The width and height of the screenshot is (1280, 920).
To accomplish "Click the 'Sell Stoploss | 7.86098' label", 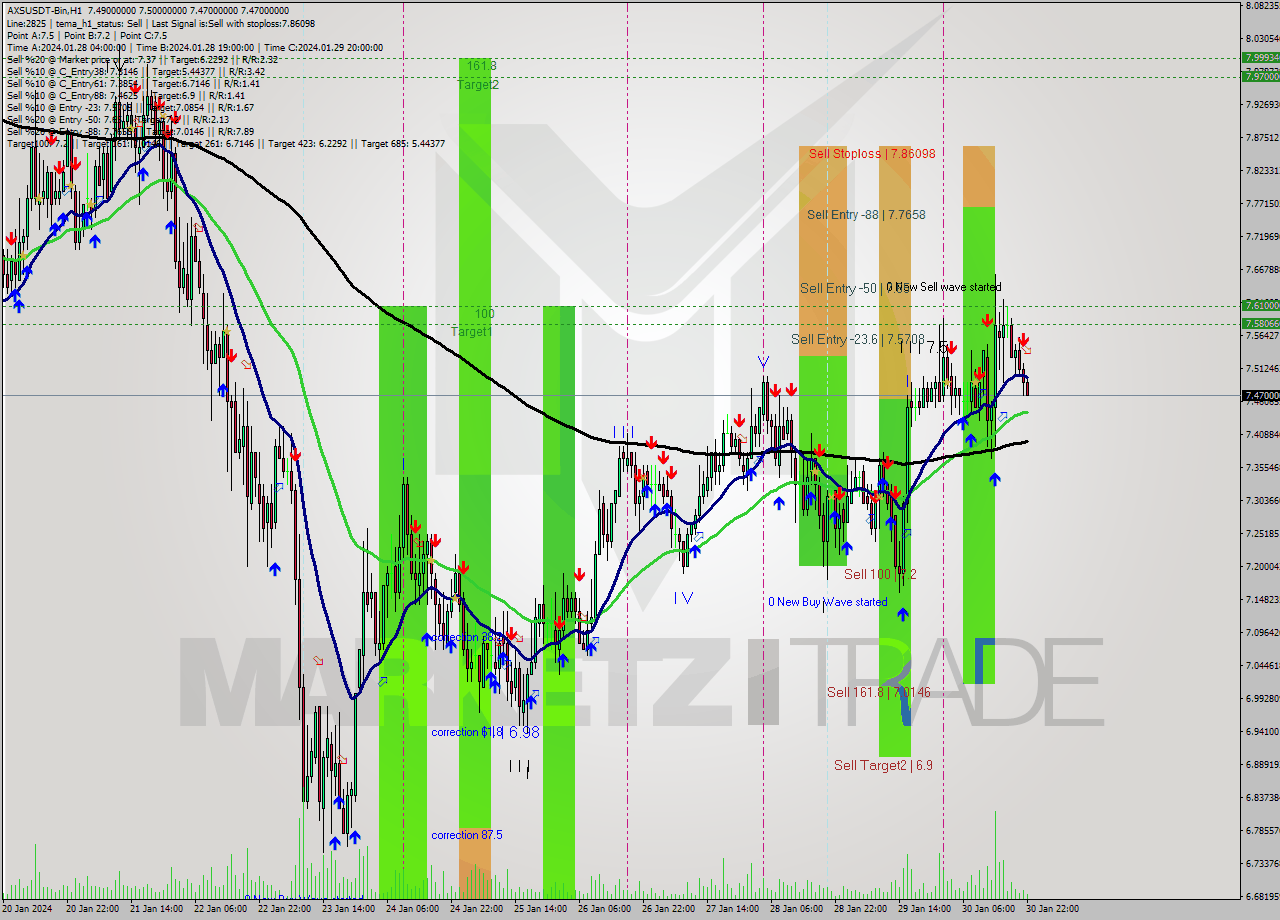I will coord(872,154).
